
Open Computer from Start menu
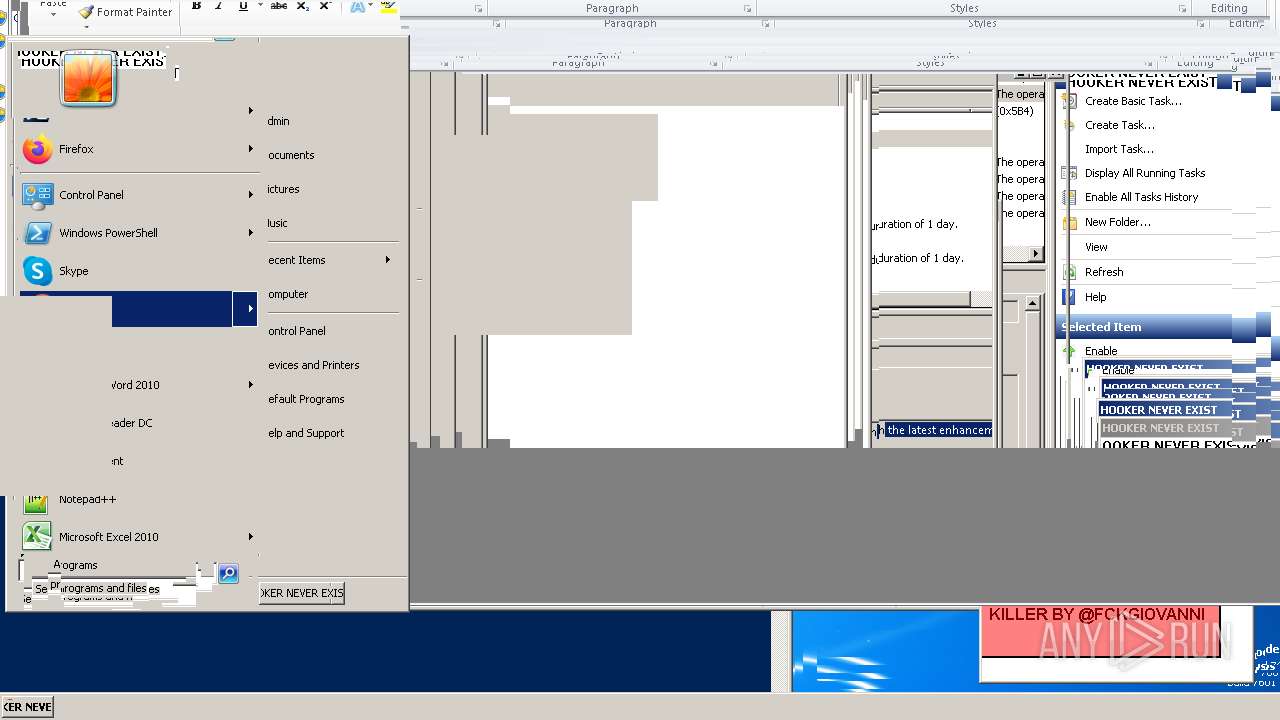pos(288,294)
